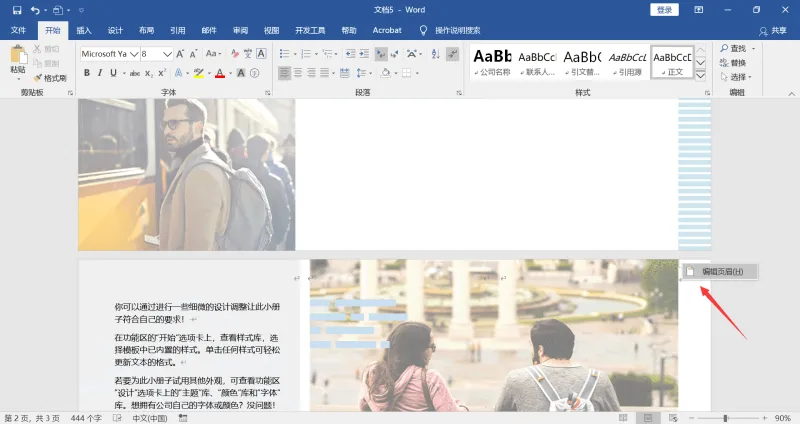Apply the 公司名称 style
The image size is (800, 424).
[492, 63]
